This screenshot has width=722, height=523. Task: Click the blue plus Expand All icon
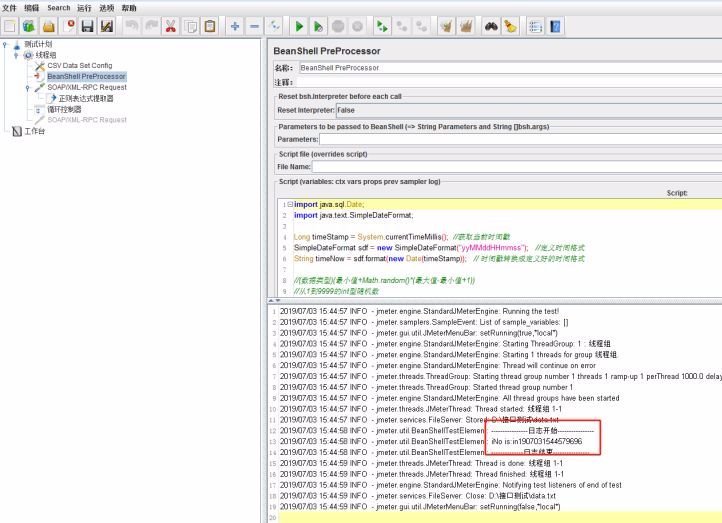tap(235, 26)
